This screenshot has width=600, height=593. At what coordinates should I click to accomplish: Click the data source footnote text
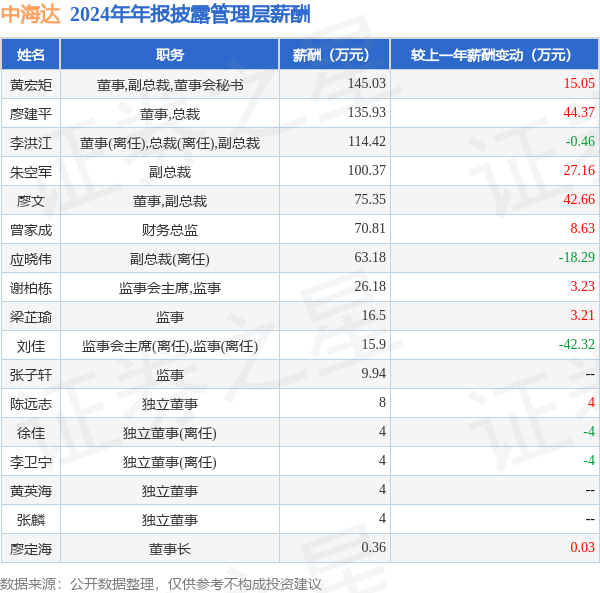[161, 585]
